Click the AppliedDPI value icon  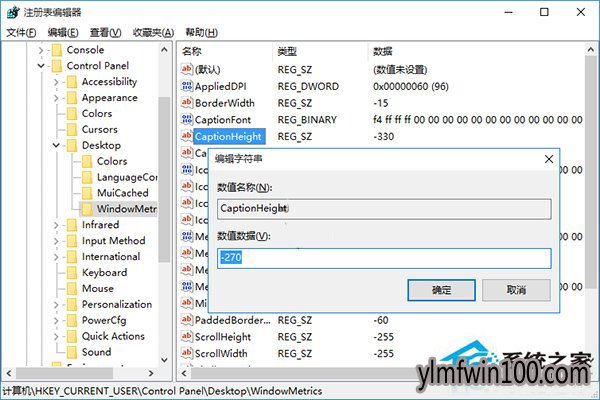click(x=187, y=86)
